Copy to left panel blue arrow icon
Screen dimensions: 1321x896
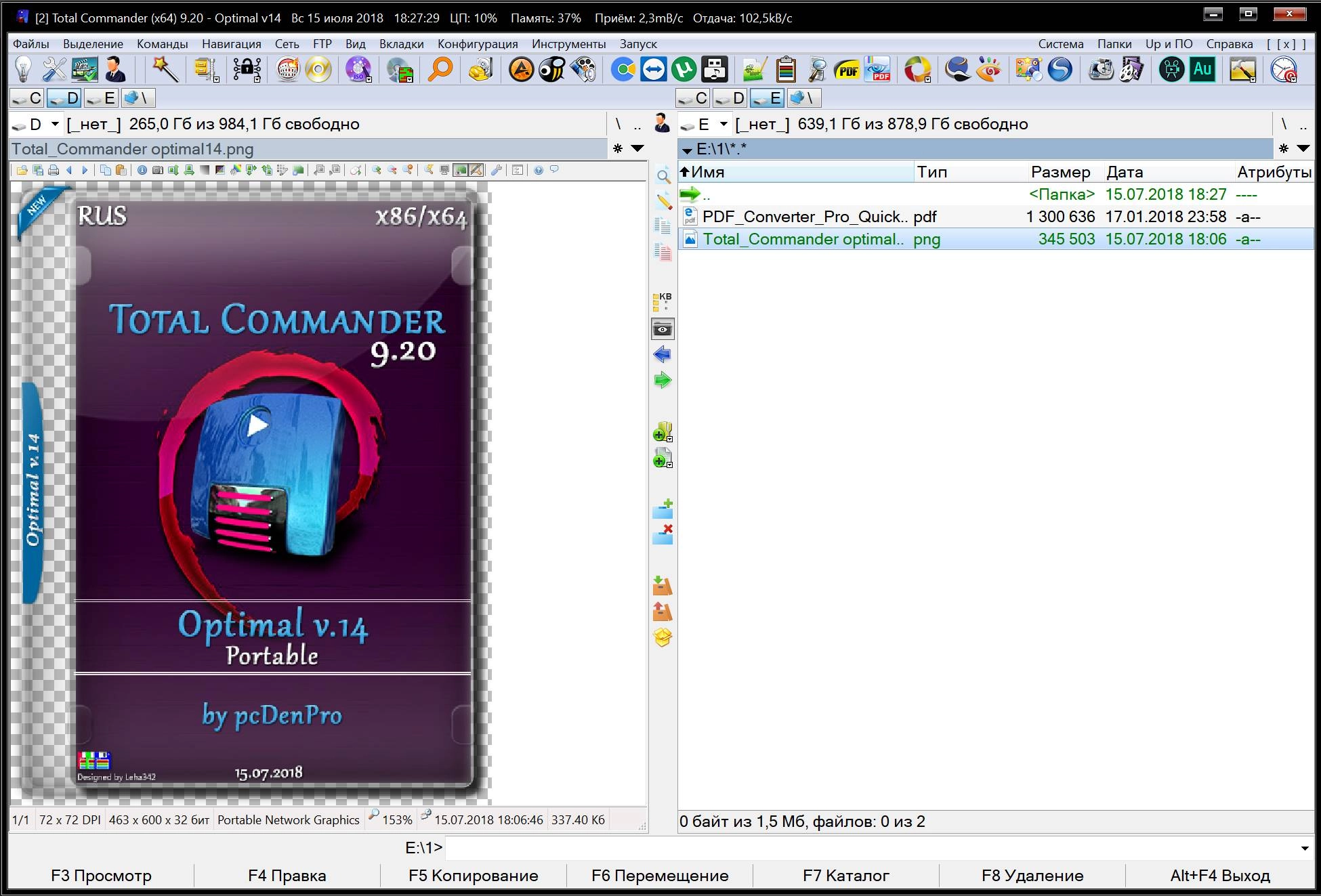pyautogui.click(x=663, y=354)
